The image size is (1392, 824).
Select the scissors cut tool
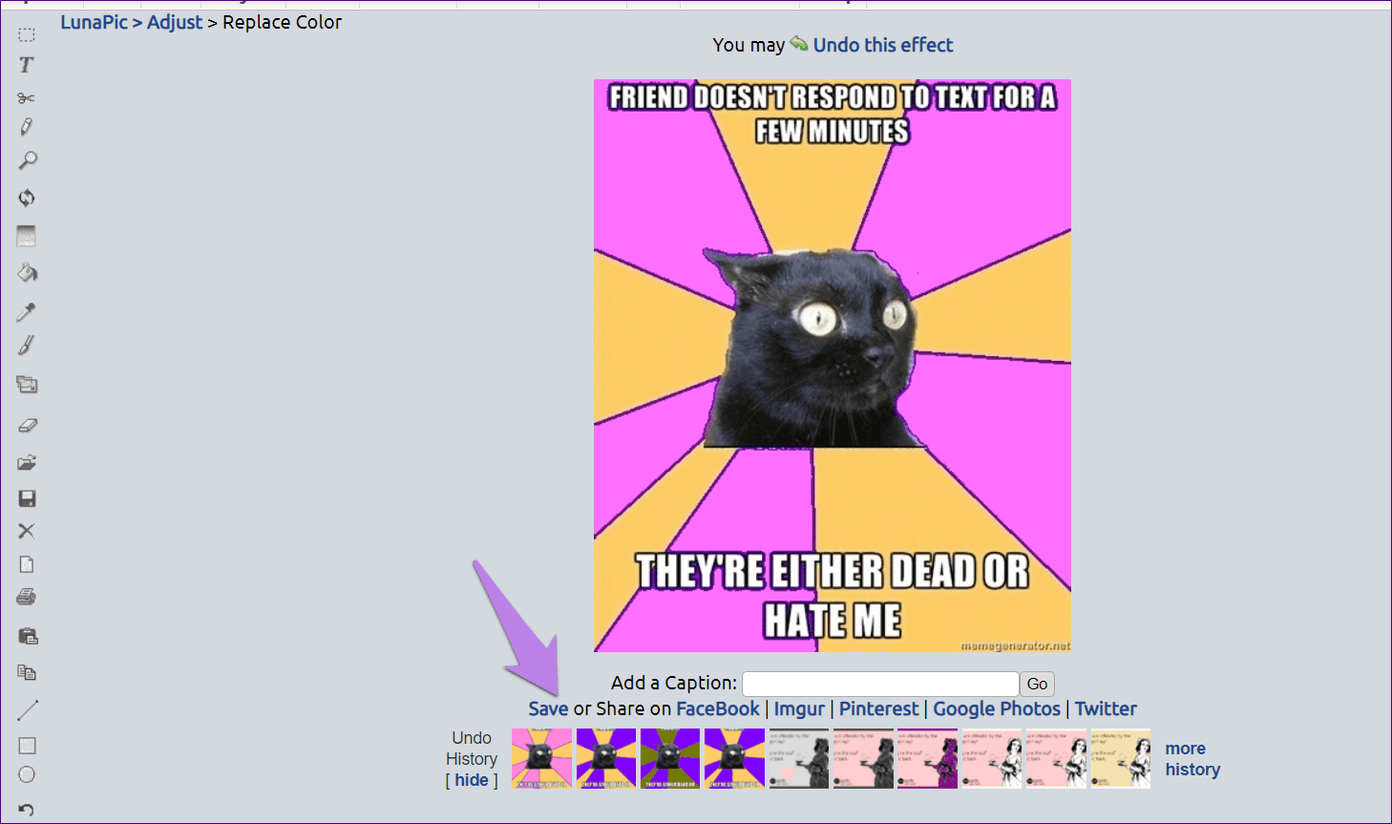point(27,98)
